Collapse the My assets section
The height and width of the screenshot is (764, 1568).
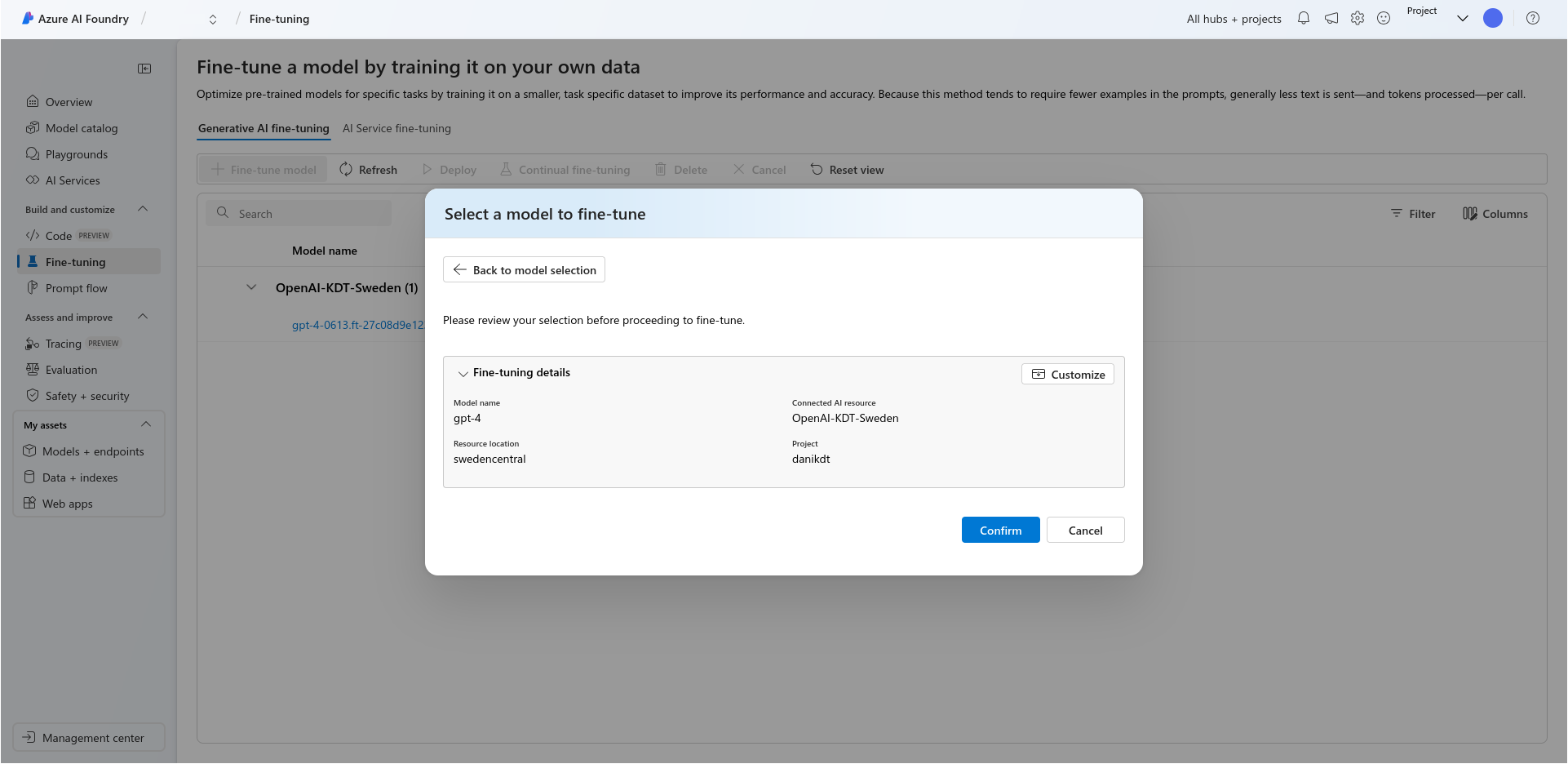click(146, 425)
